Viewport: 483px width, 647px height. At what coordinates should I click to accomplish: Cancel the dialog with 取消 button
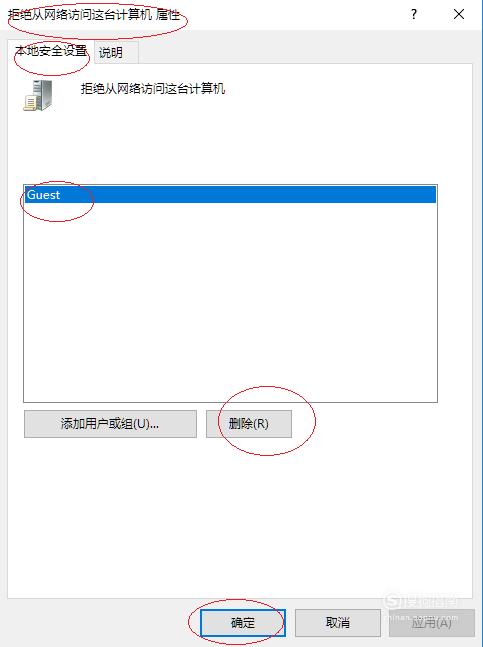337,622
